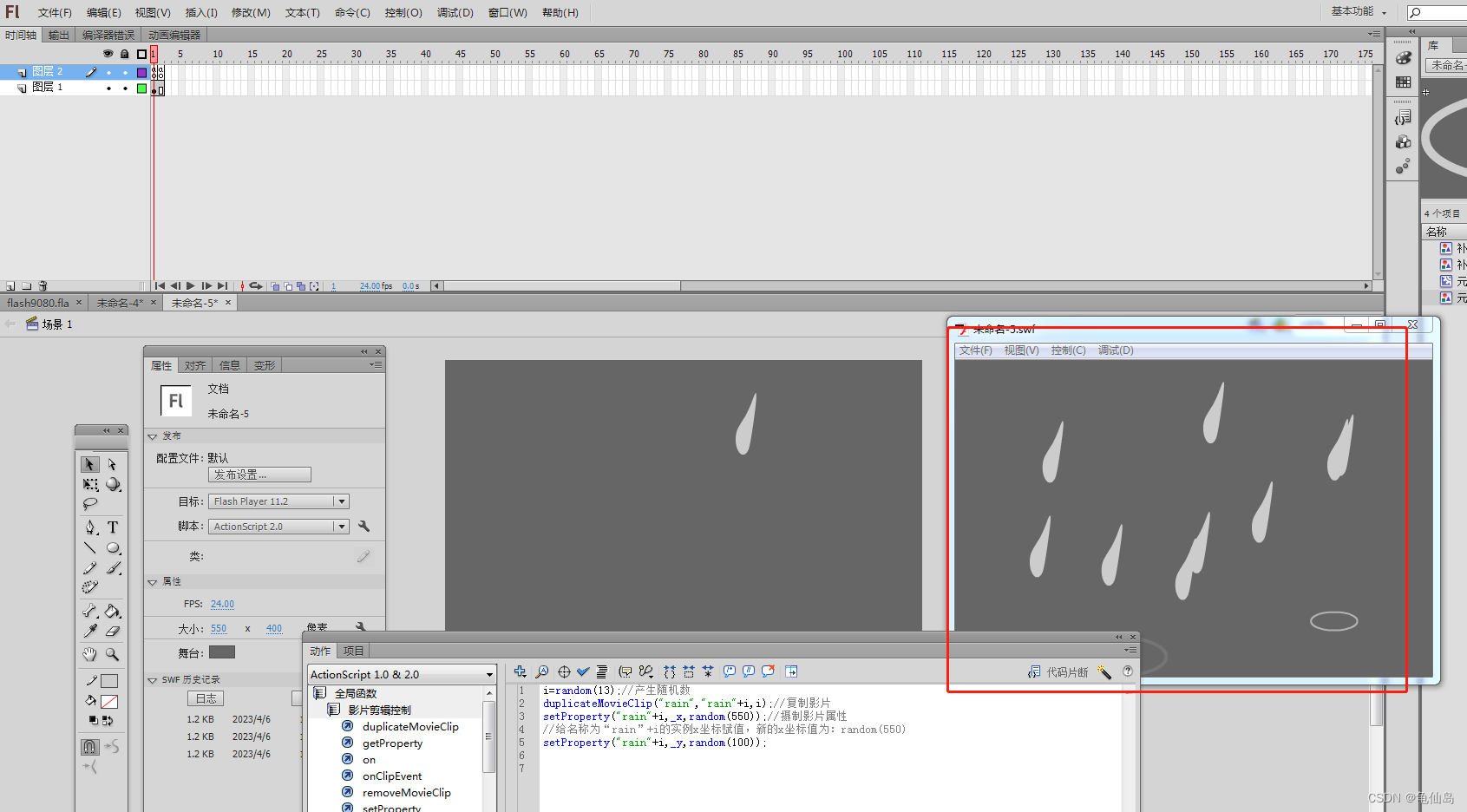Image resolution: width=1467 pixels, height=812 pixels.
Task: Toggle visibility dot for 图层 2
Action: [x=108, y=72]
